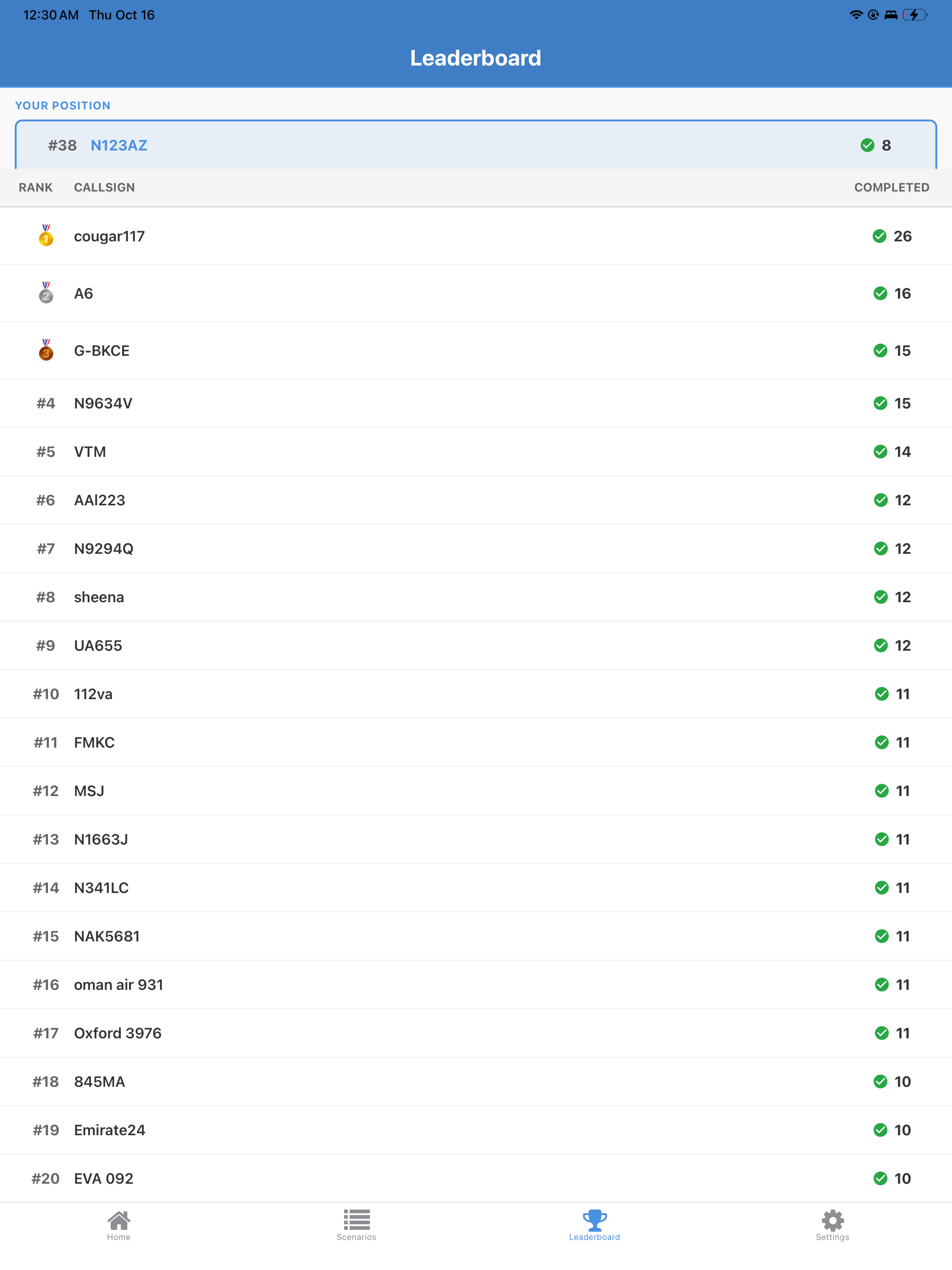Tap the battery charging indicator
Screen dimensions: 952x1270
(x=915, y=15)
